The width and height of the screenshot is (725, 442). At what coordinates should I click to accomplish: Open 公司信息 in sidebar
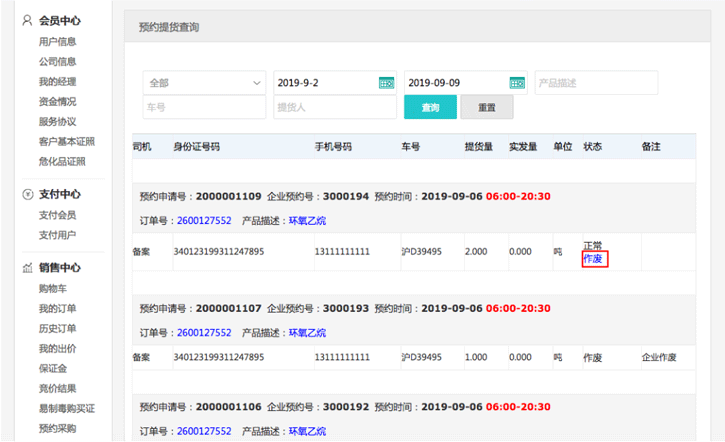(x=57, y=61)
